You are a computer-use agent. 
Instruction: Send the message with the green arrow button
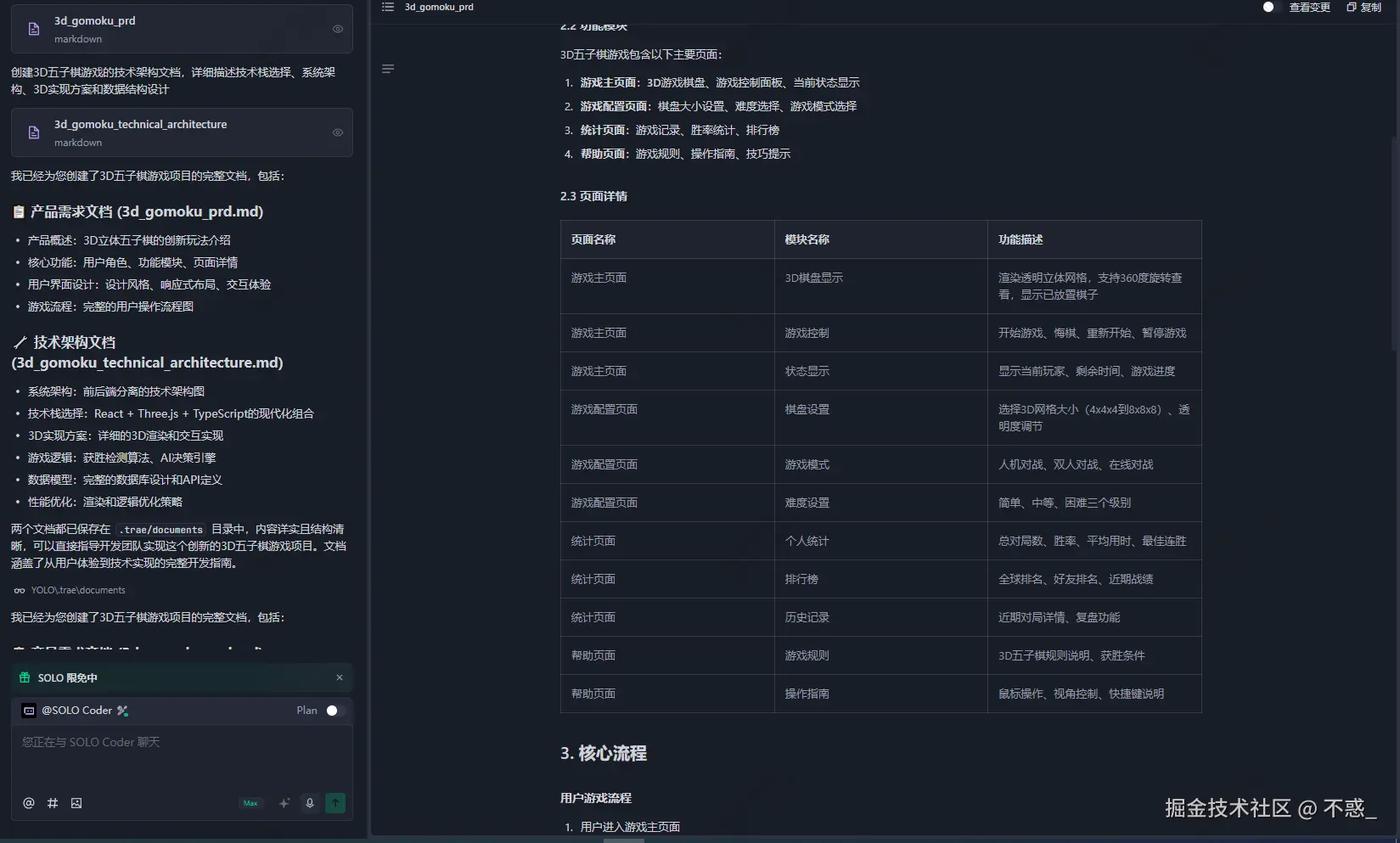(x=335, y=803)
